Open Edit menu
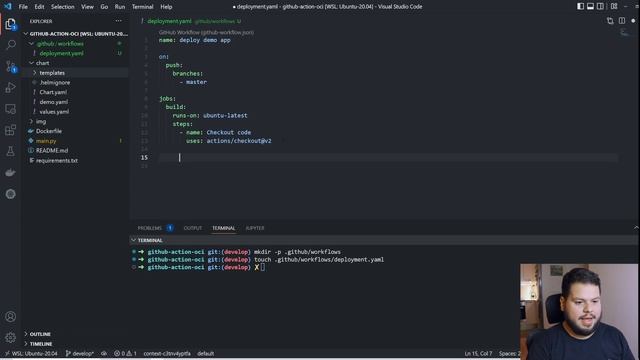The image size is (640, 360). click(x=39, y=7)
